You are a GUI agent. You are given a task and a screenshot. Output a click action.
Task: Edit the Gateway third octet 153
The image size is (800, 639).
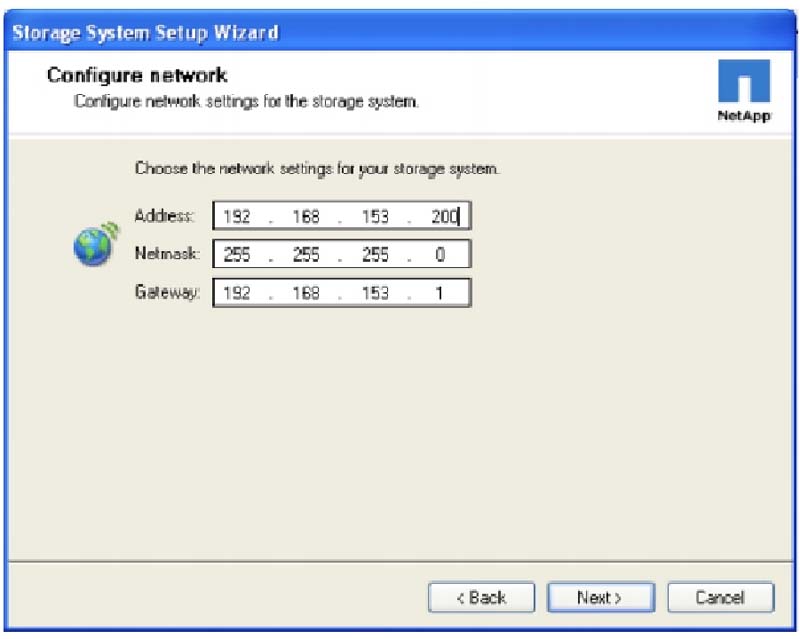pos(375,293)
